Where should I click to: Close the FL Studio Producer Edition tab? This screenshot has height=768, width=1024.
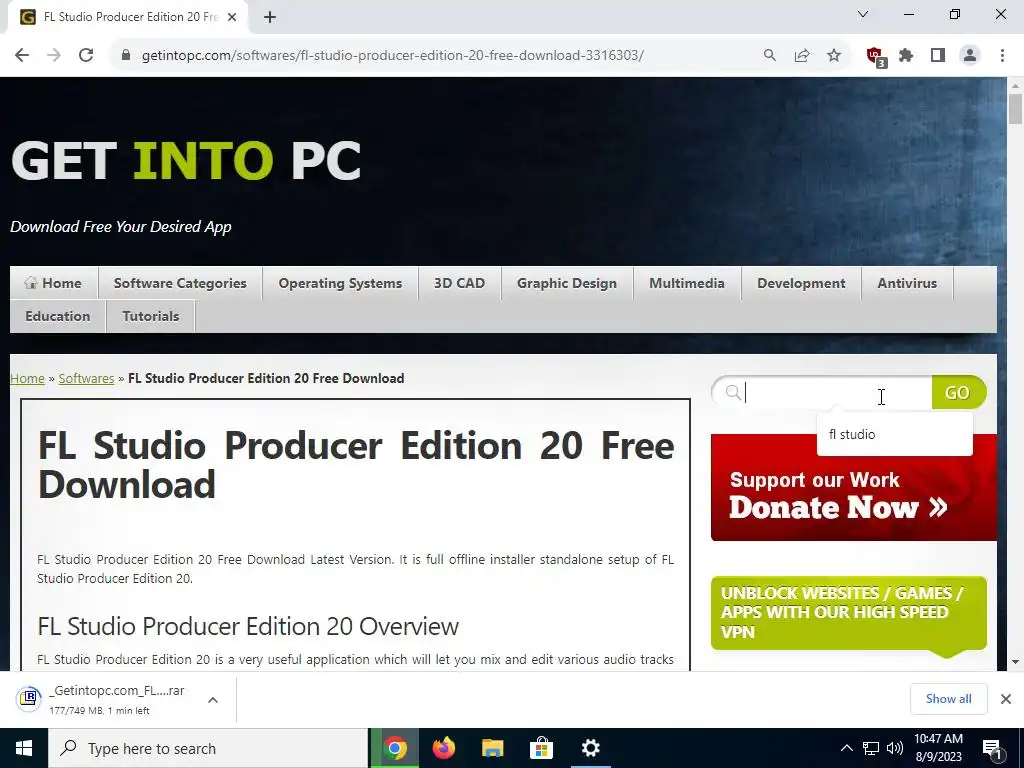[x=232, y=17]
